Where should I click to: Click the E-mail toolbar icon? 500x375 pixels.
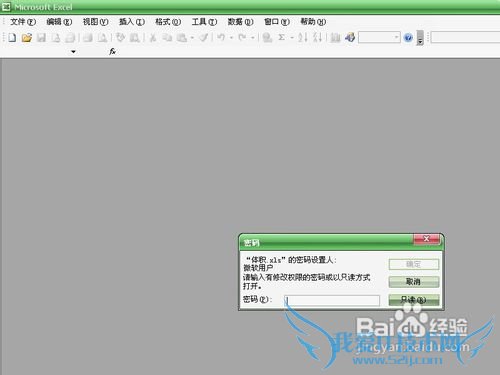[70, 37]
